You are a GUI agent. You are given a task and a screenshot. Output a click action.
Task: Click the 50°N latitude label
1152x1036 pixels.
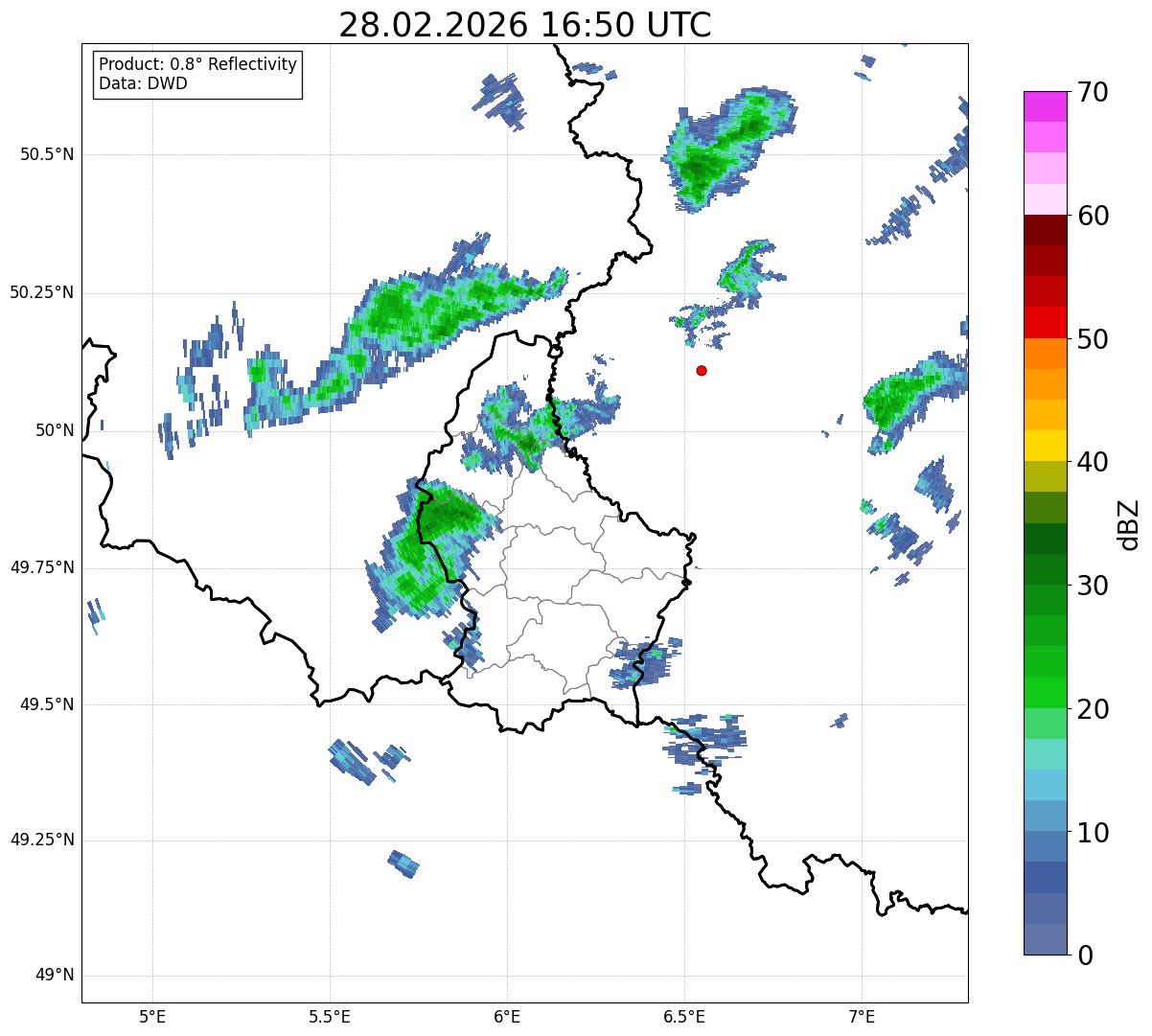55,430
